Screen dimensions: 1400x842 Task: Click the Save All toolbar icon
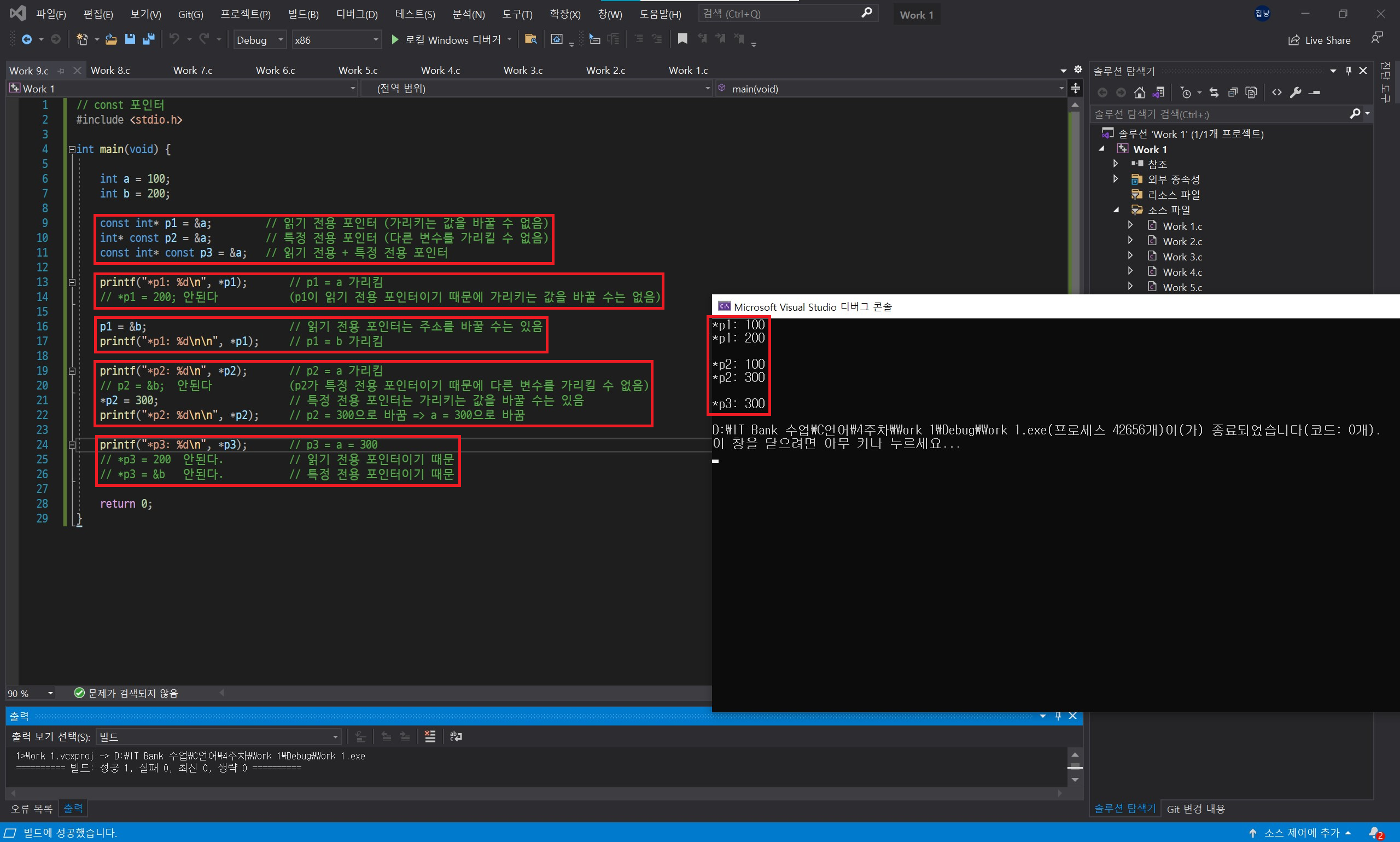click(149, 39)
